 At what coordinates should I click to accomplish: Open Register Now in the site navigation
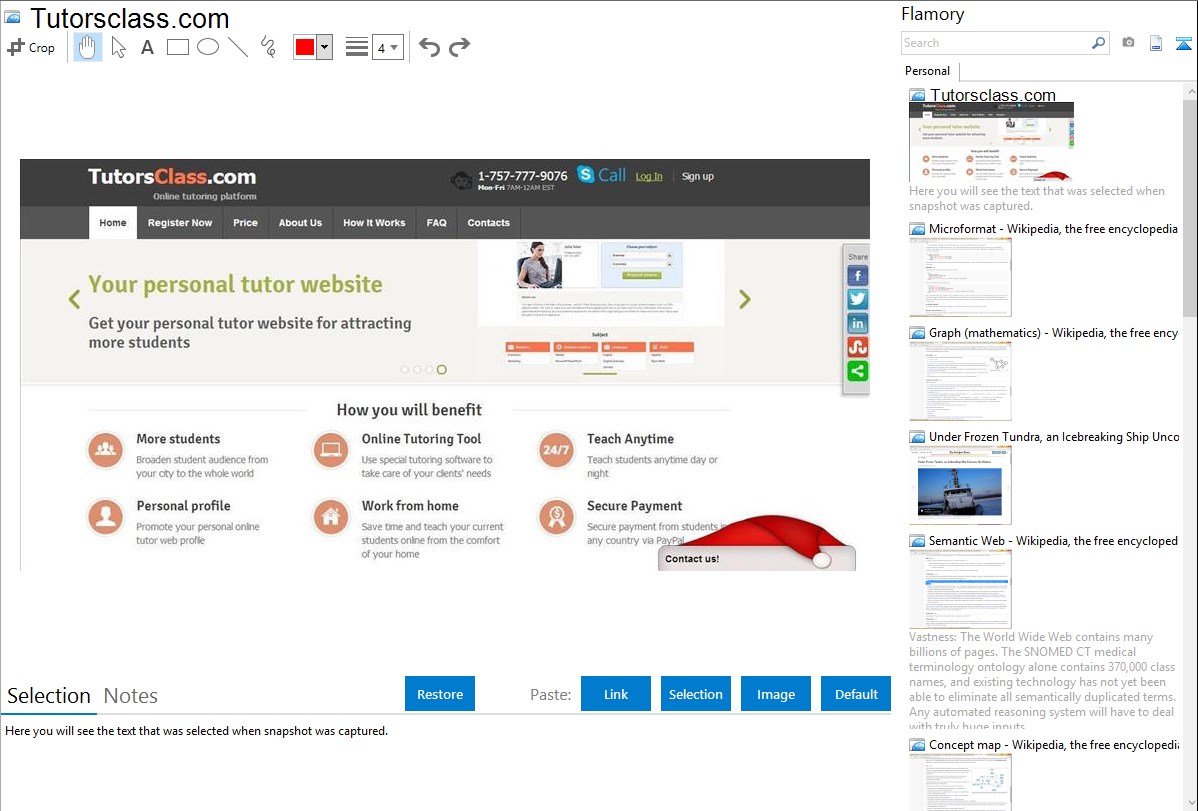[180, 223]
